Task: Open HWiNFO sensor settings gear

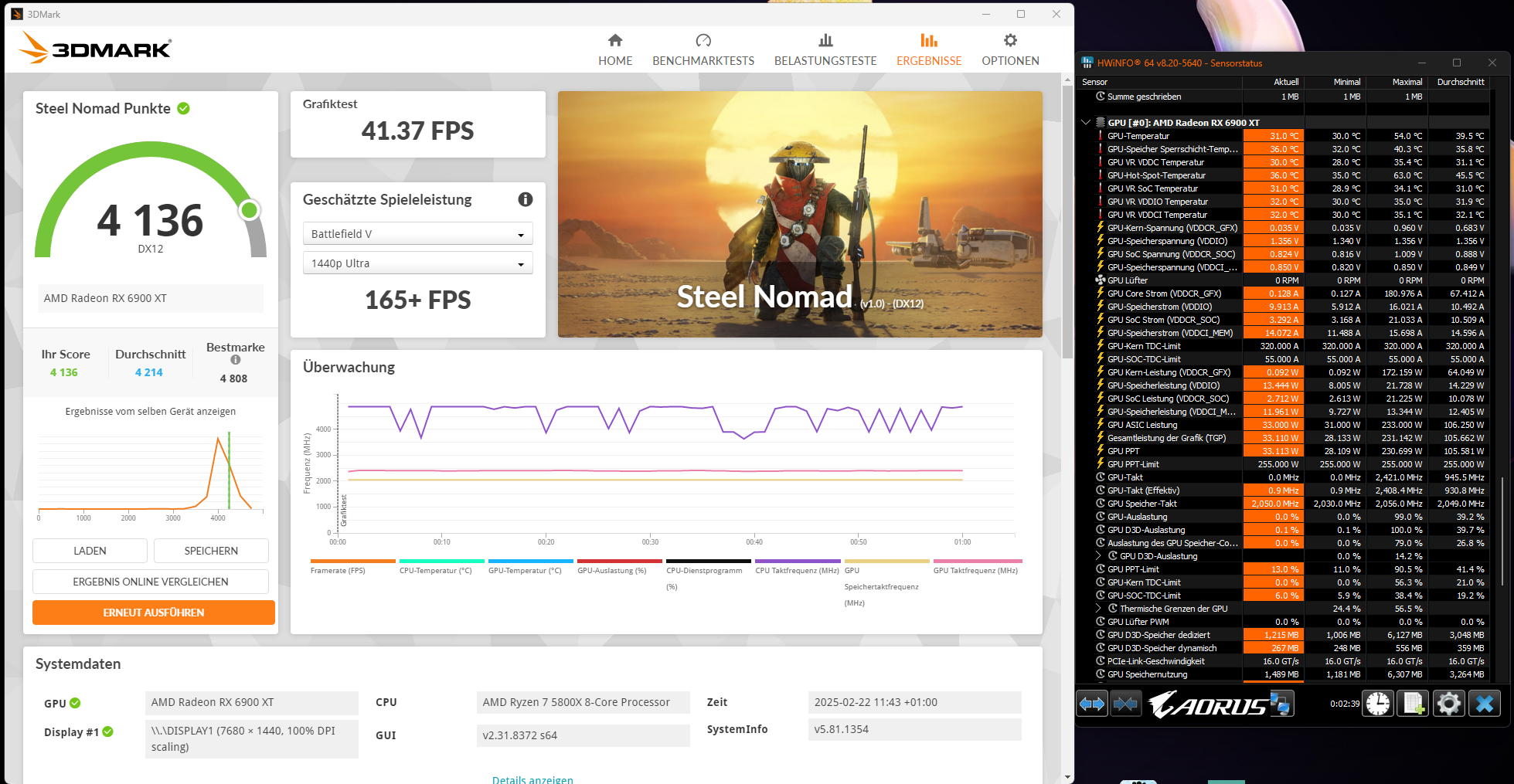Action: (x=1449, y=704)
